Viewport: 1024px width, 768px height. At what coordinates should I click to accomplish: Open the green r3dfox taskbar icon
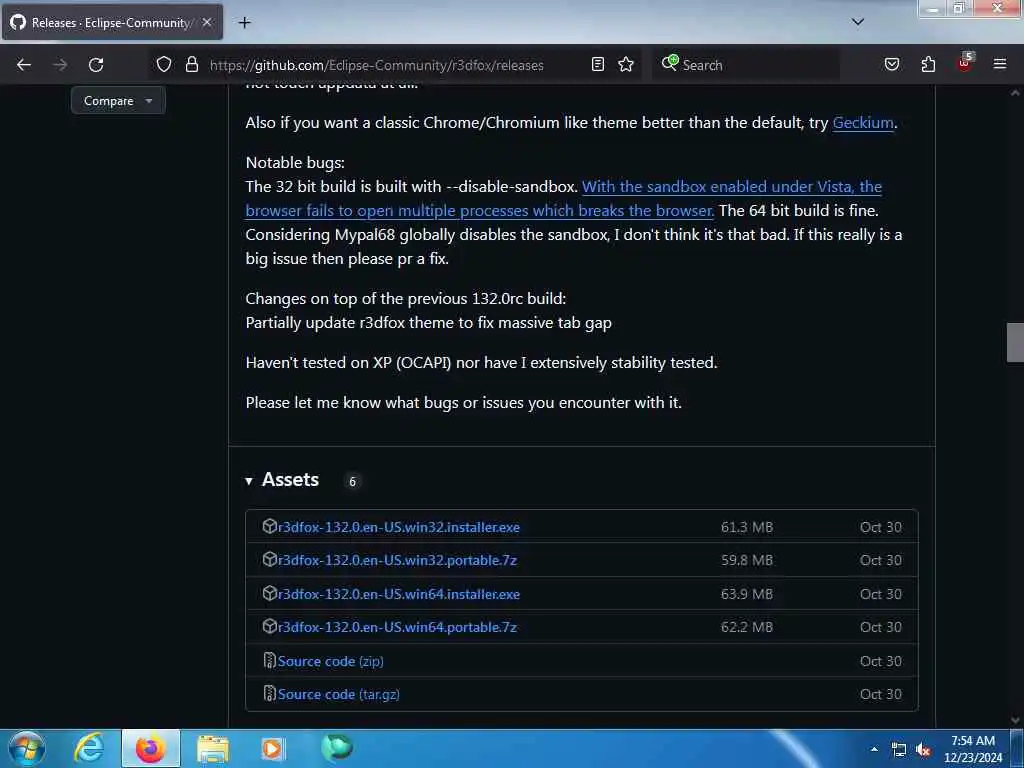(x=336, y=748)
